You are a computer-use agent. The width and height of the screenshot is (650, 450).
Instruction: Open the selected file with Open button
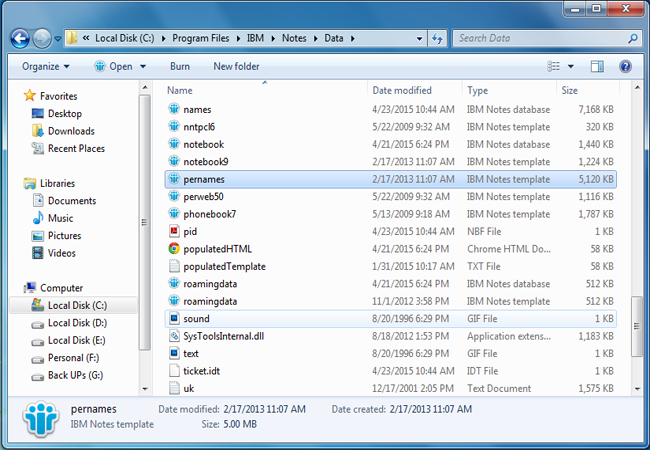pos(113,66)
